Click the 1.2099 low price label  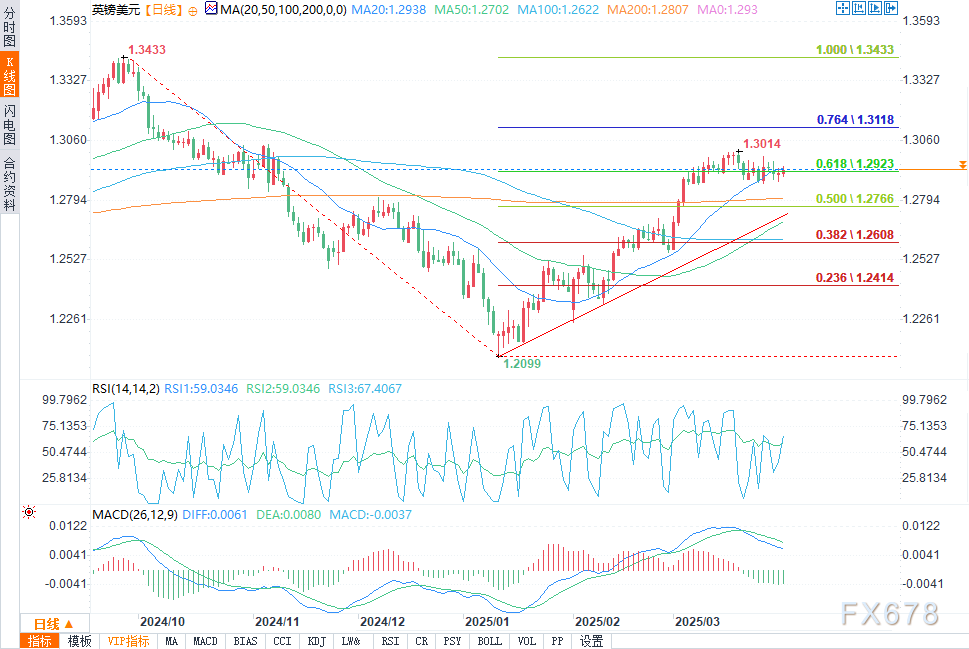[x=522, y=363]
